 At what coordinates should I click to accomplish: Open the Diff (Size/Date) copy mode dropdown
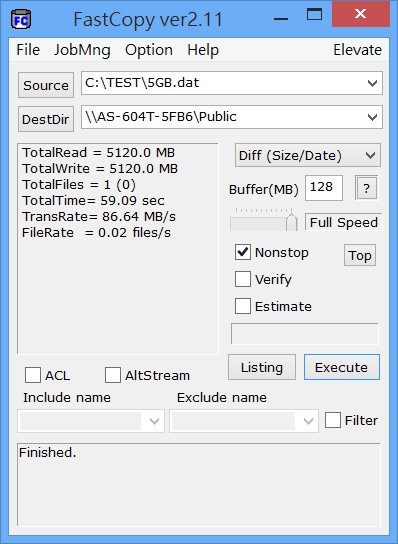(307, 155)
